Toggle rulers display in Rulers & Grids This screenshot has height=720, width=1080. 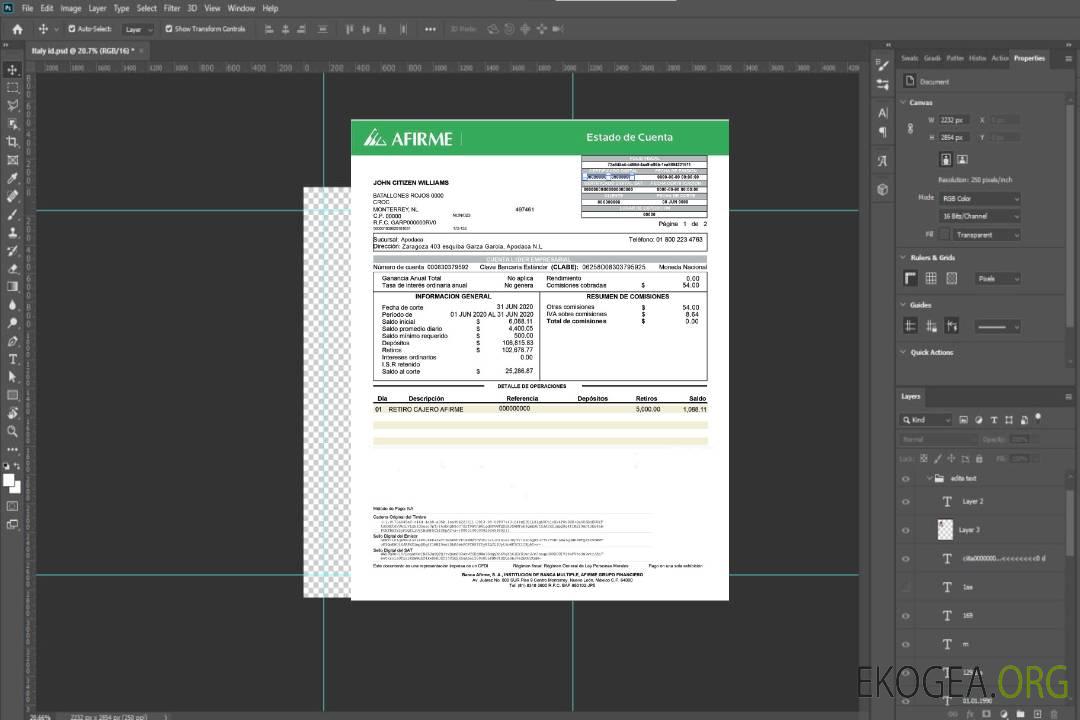tap(911, 278)
